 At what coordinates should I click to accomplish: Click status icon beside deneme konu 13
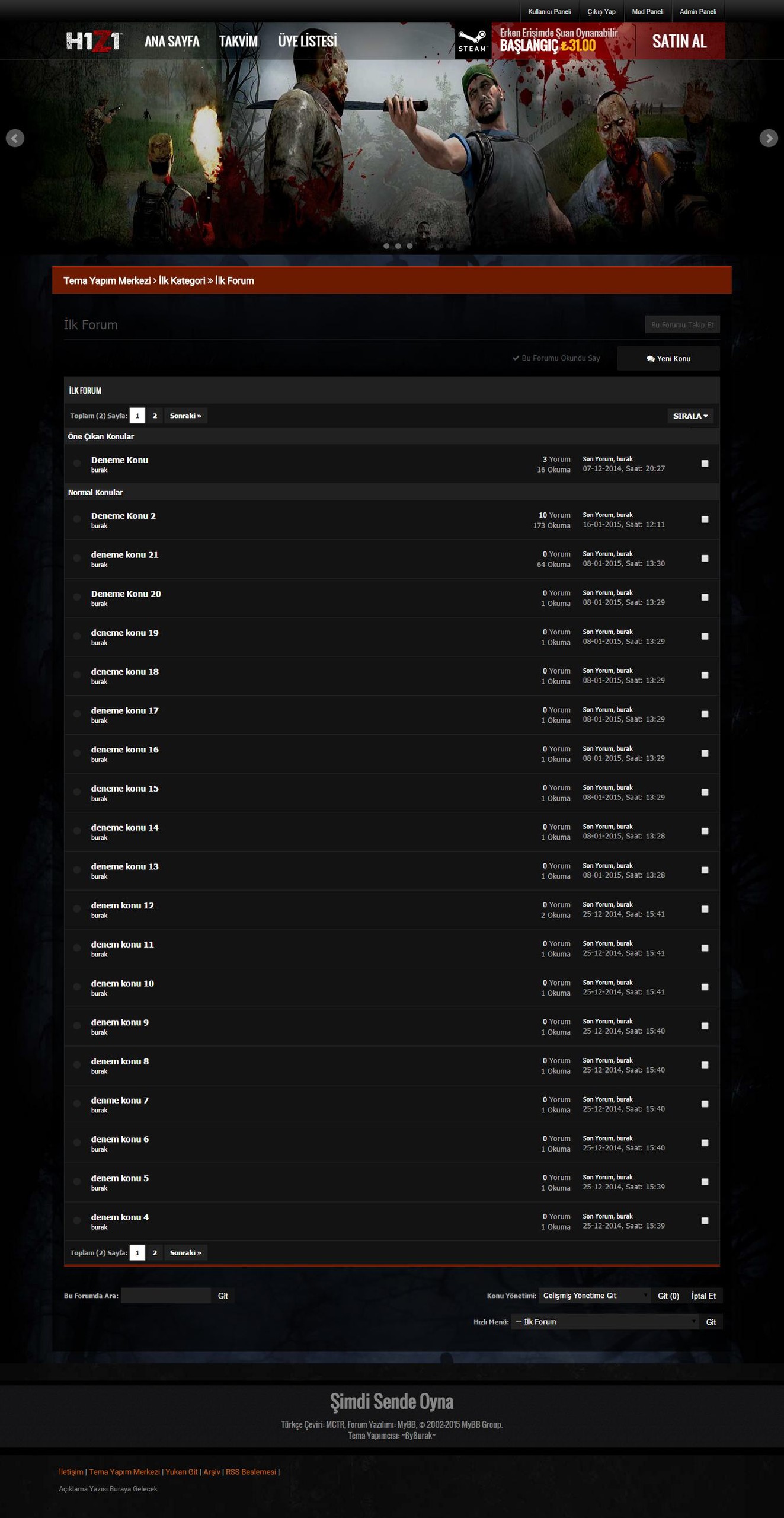click(x=77, y=870)
